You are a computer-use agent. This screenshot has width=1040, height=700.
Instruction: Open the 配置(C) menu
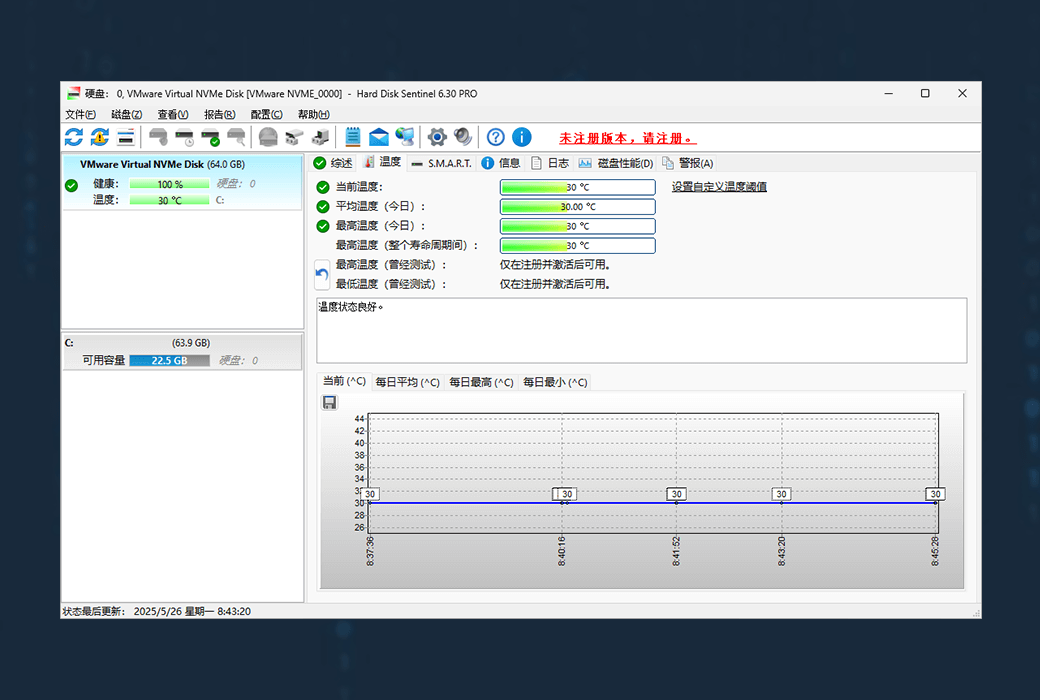click(267, 114)
